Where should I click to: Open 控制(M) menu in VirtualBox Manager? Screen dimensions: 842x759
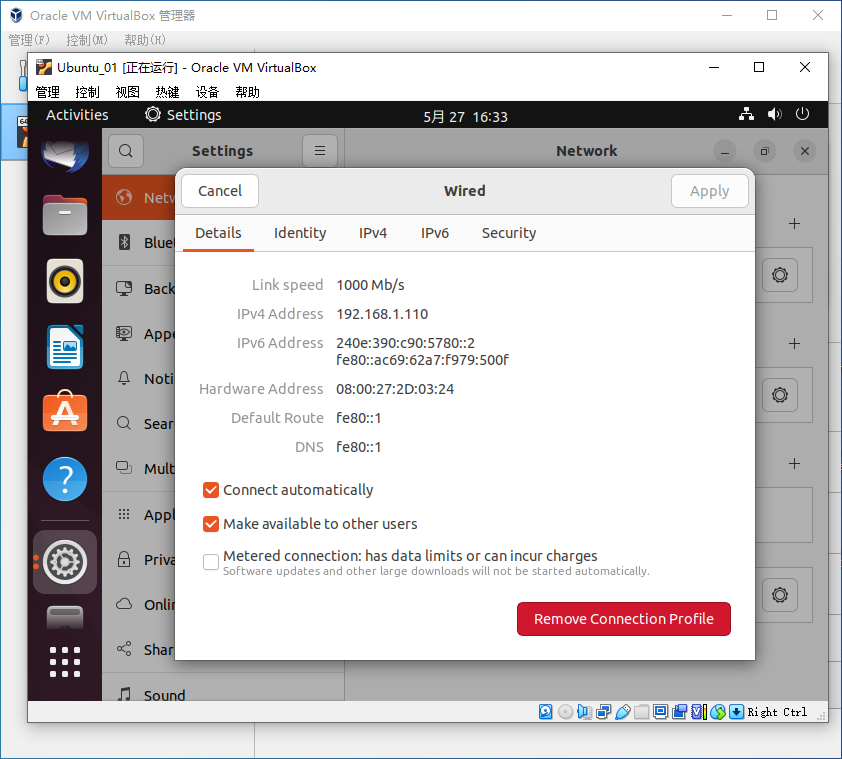(x=86, y=40)
